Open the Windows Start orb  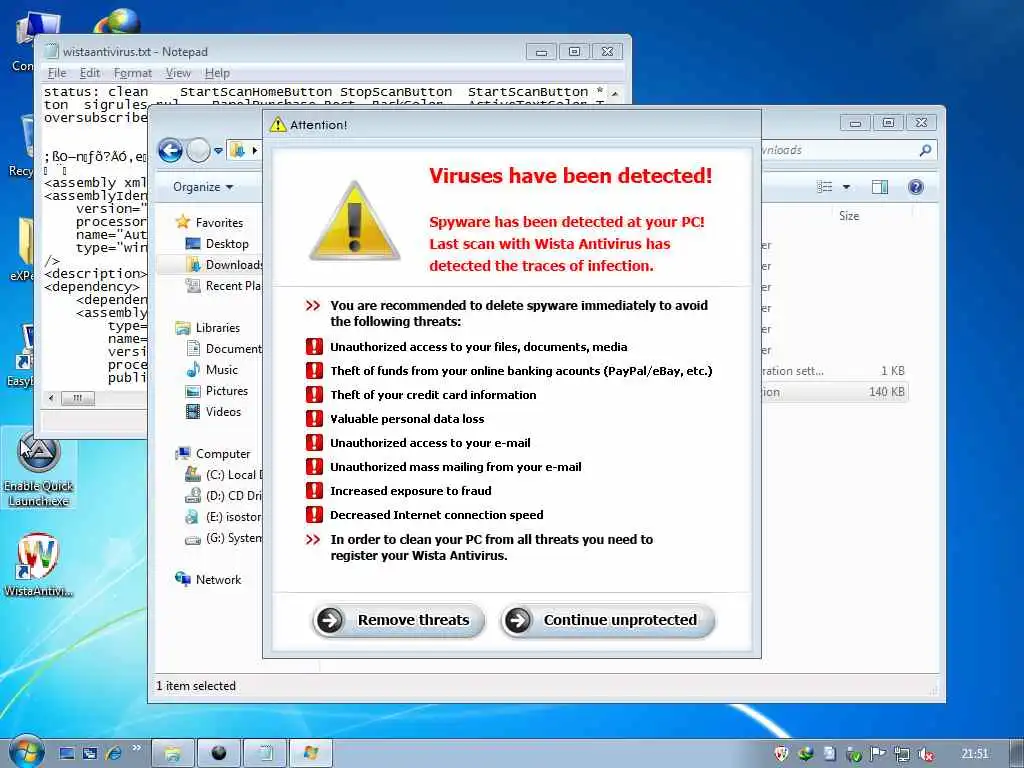coord(26,751)
